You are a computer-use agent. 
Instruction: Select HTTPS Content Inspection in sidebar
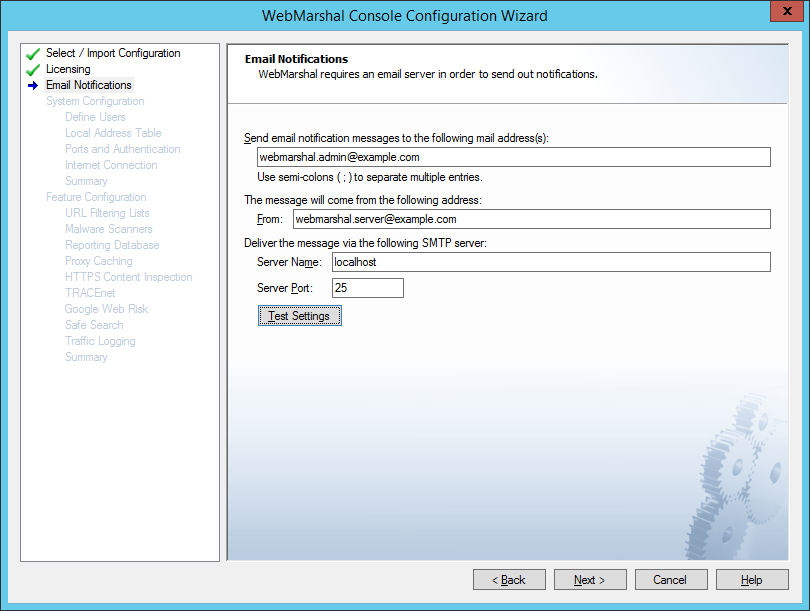[128, 277]
